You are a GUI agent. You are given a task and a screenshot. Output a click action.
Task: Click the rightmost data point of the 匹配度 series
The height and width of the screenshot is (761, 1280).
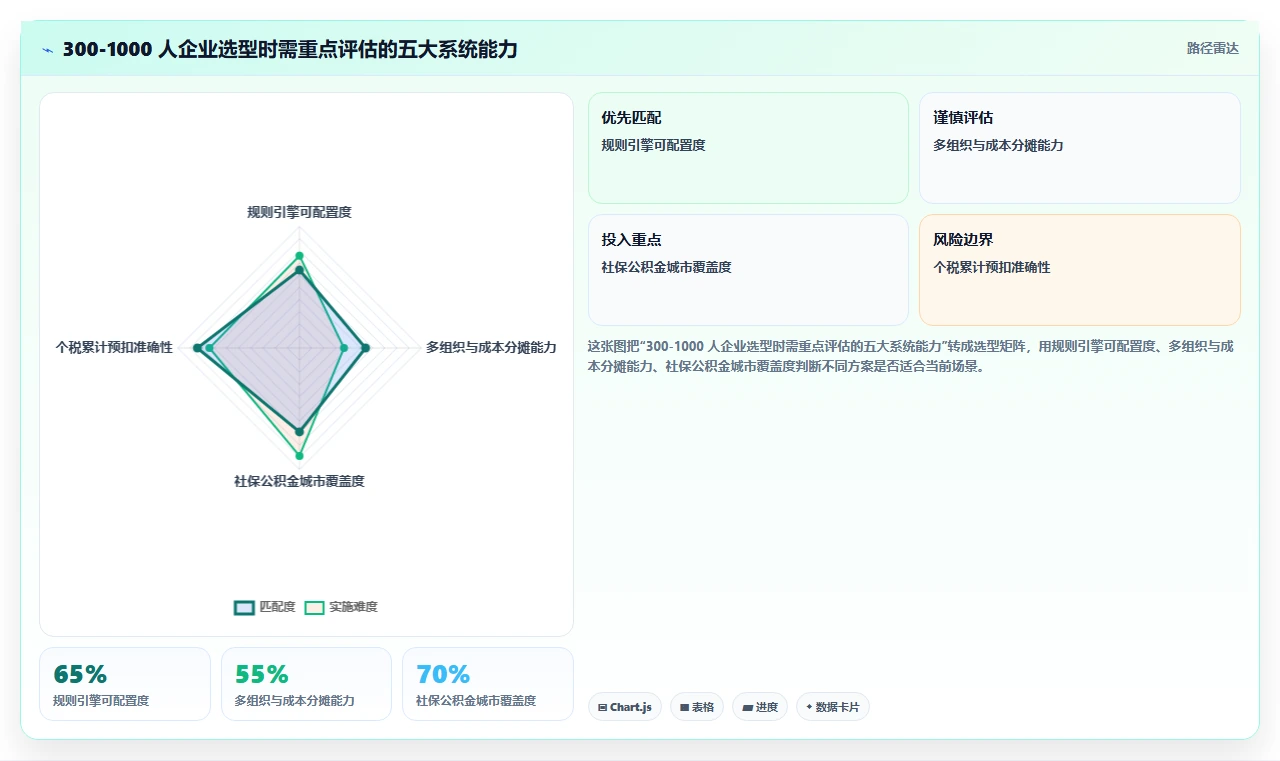click(365, 348)
